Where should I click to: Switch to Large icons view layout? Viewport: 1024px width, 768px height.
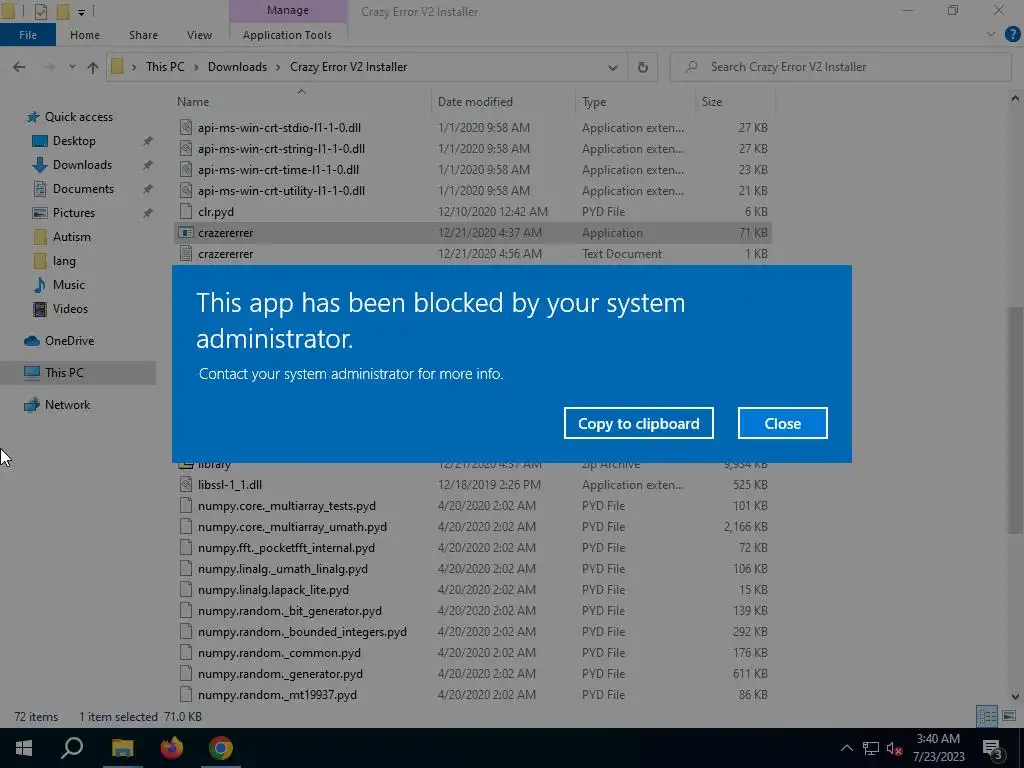click(1009, 716)
